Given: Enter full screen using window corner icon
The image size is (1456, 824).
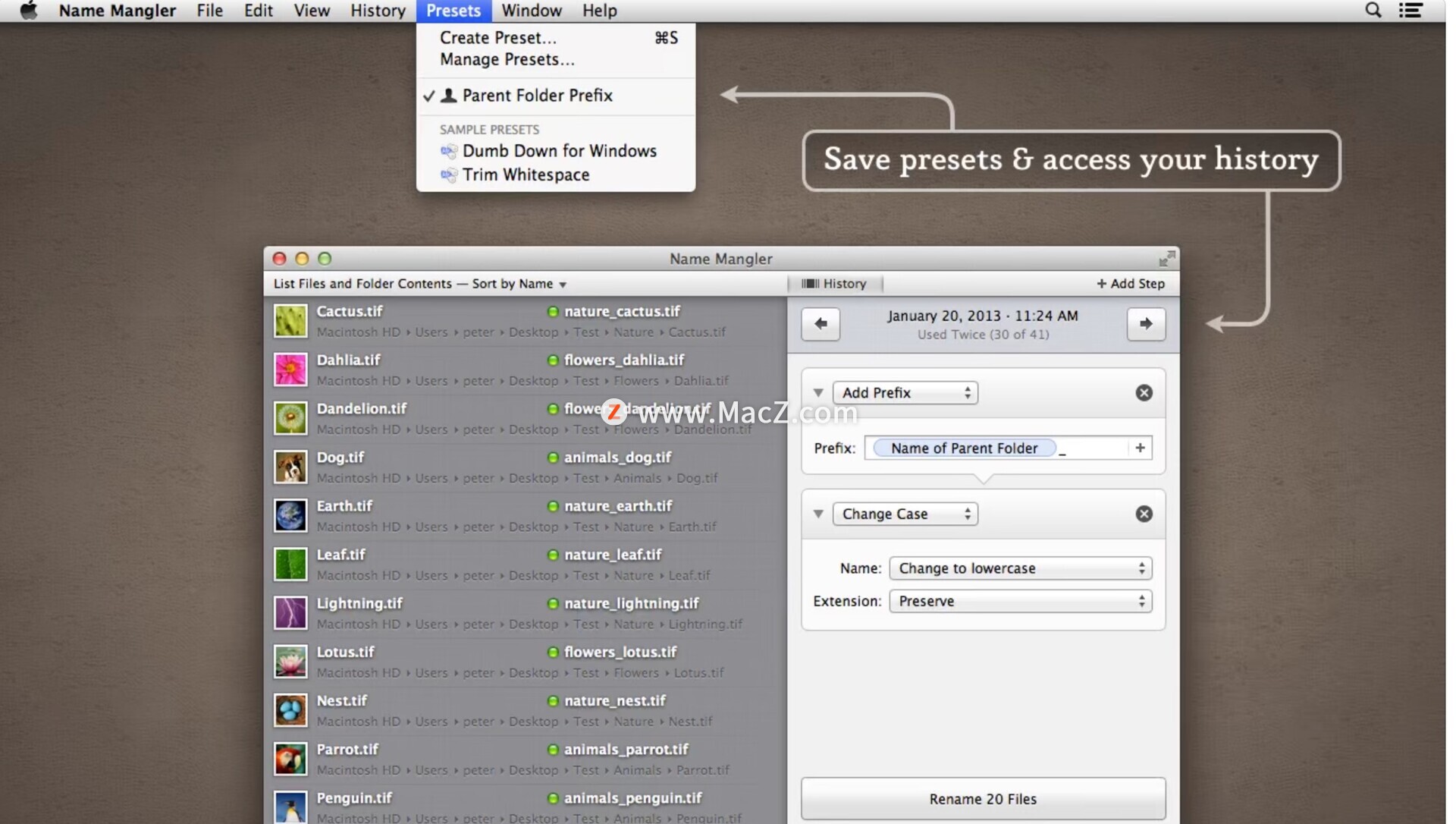Looking at the screenshot, I should (x=1166, y=259).
